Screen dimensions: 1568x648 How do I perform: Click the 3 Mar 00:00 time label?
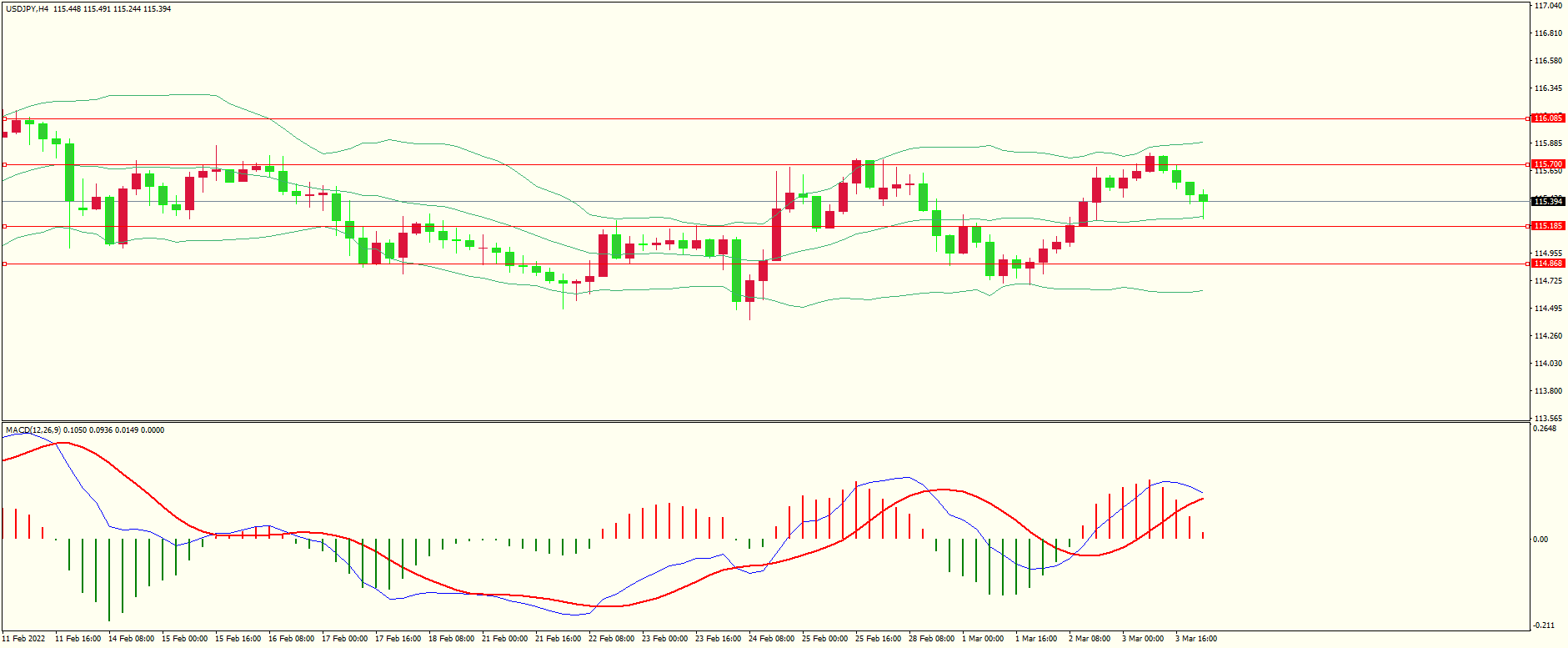(x=1143, y=639)
